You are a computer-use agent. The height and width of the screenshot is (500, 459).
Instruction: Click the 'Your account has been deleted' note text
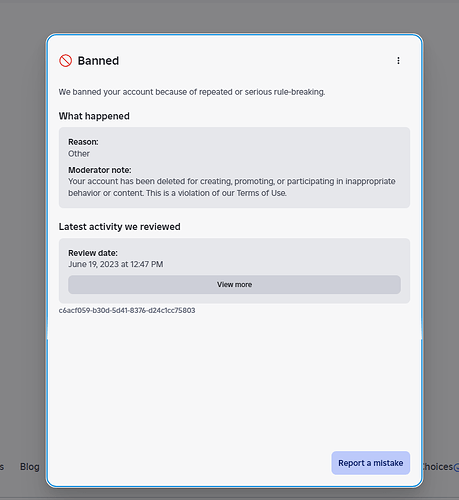232,187
